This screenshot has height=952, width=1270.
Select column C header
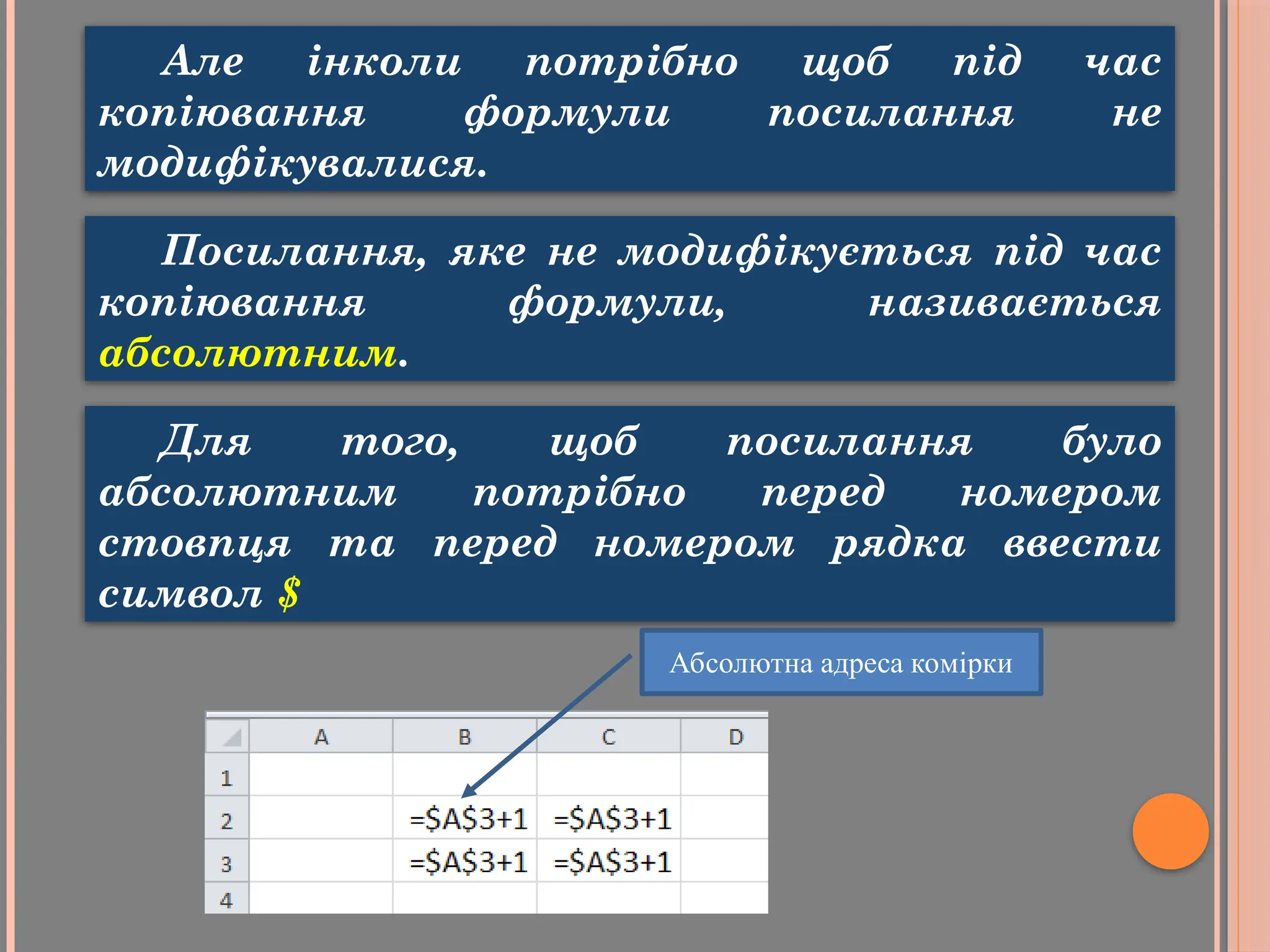pyautogui.click(x=608, y=737)
